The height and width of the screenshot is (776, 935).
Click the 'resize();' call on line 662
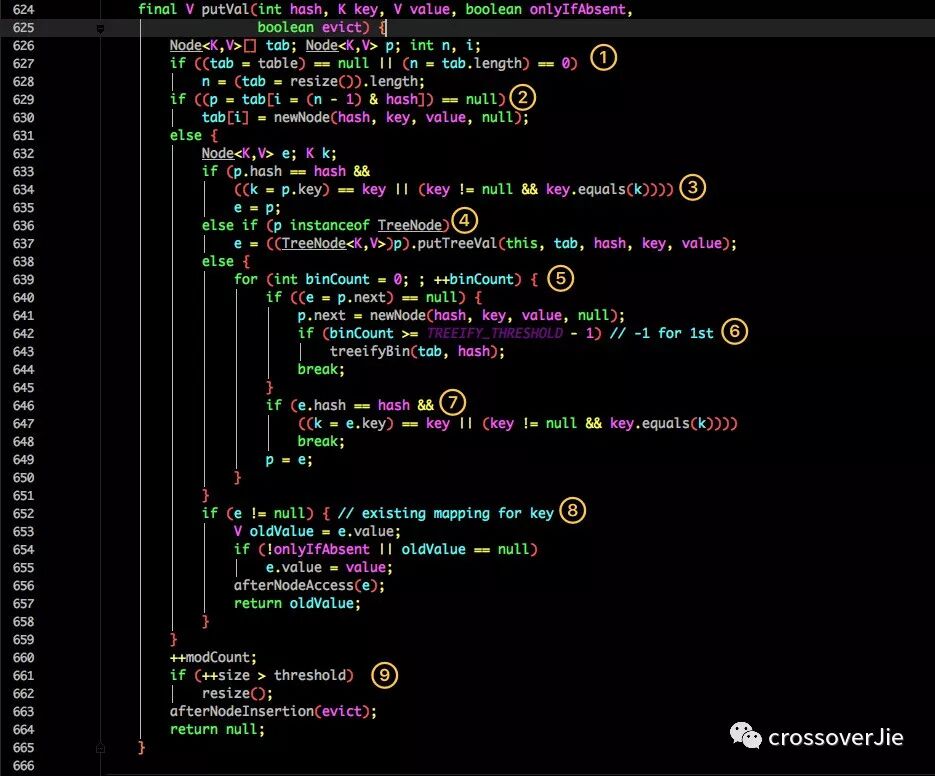click(237, 694)
